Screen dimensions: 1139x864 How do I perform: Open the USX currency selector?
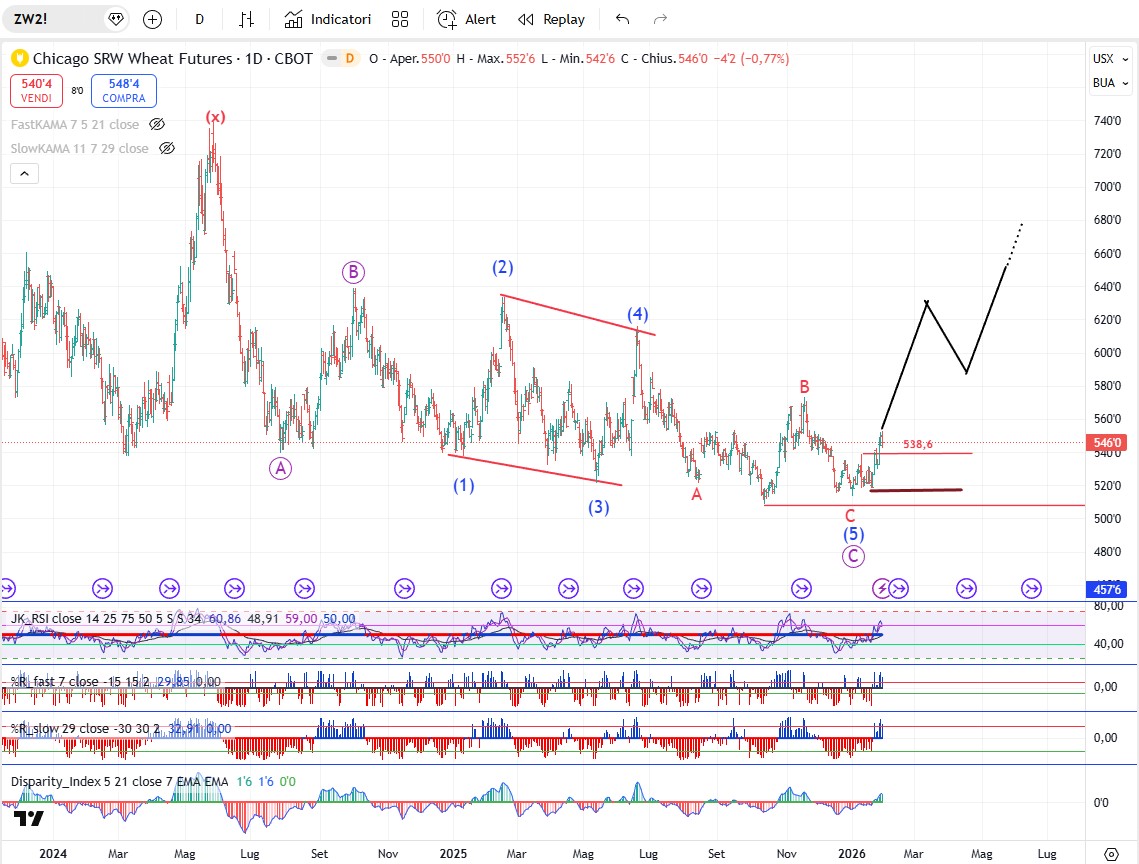[x=1104, y=59]
